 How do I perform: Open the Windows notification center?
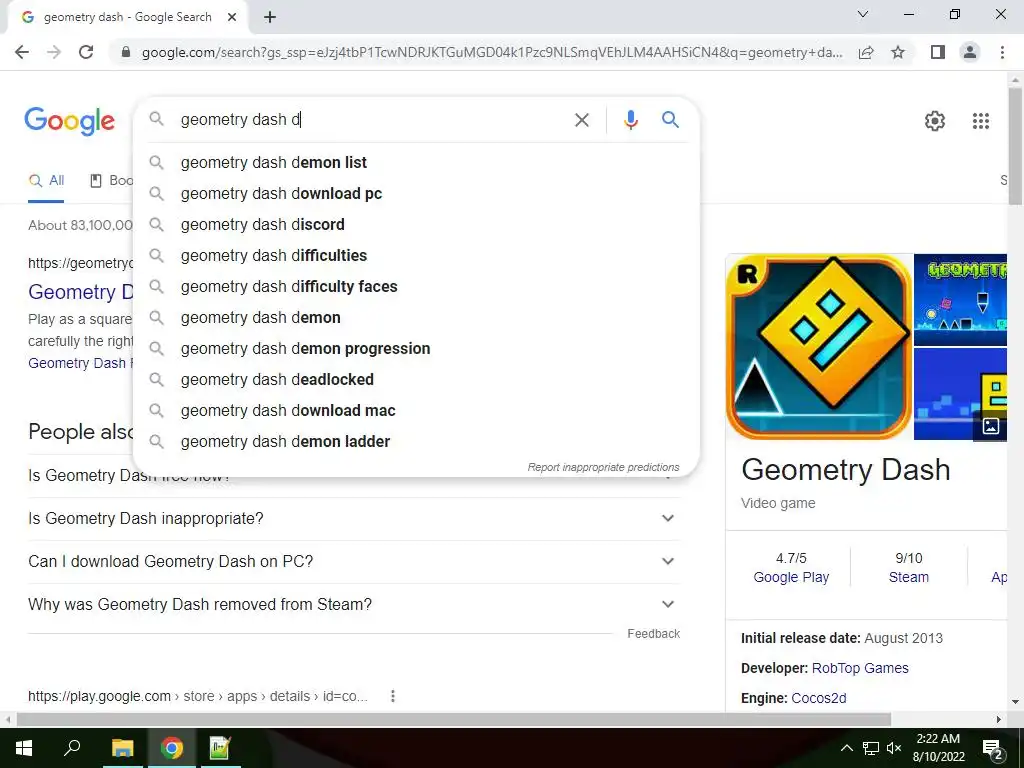tap(993, 749)
